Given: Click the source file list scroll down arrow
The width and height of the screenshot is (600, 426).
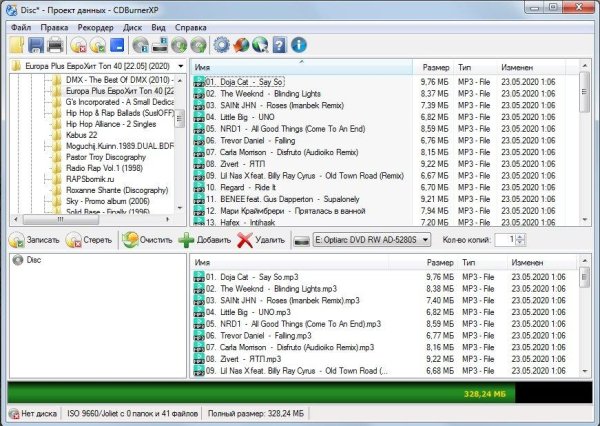Looking at the screenshot, I should pyautogui.click(x=585, y=220).
